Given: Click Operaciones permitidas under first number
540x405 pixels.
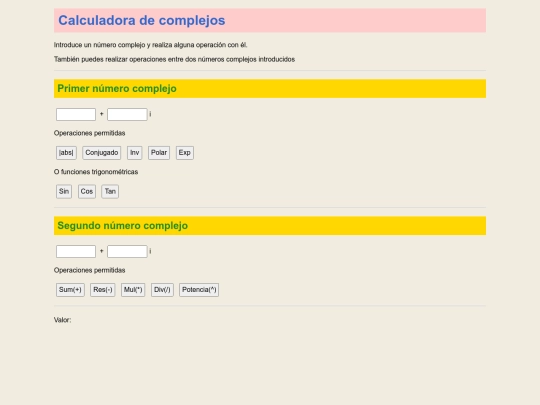Looking at the screenshot, I should coord(89,133).
